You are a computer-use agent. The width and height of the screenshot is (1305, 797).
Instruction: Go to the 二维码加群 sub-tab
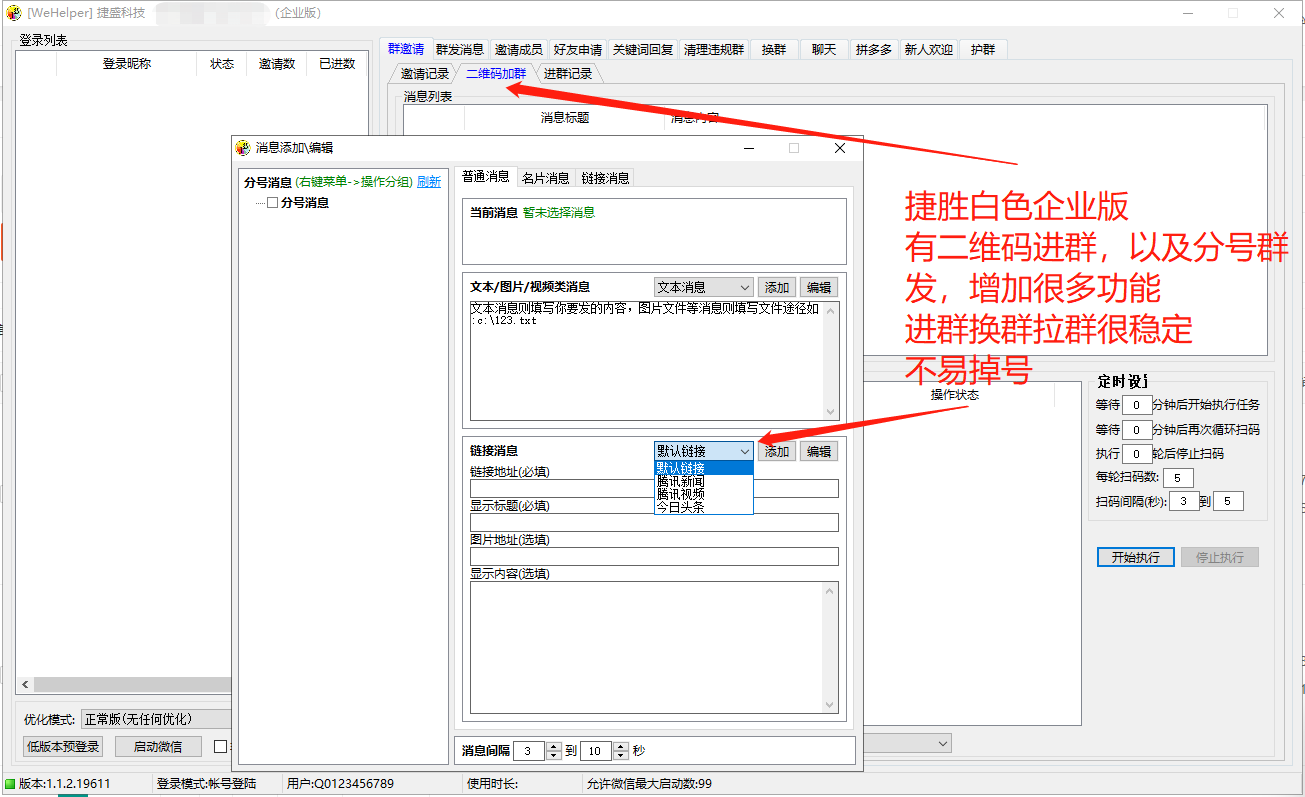[x=495, y=73]
